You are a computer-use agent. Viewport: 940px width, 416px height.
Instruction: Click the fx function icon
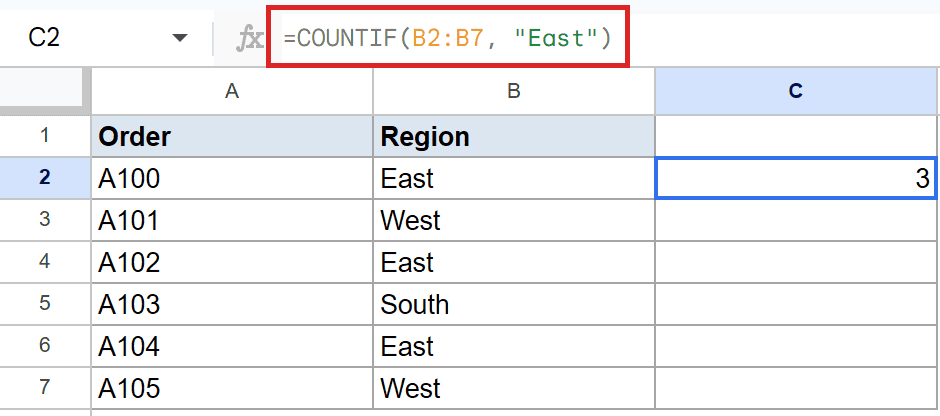tap(250, 40)
